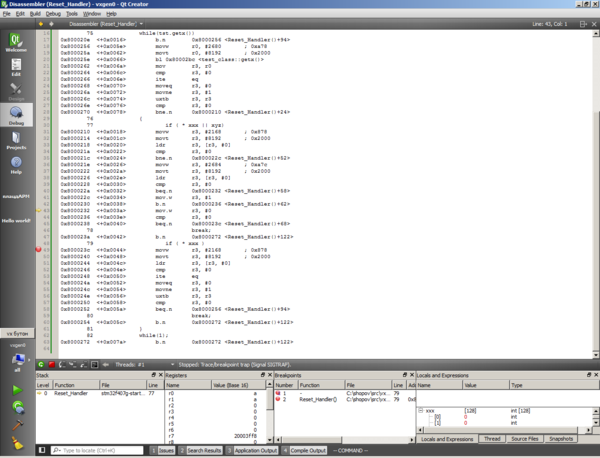Build project with the hammer icon

pyautogui.click(x=18, y=425)
